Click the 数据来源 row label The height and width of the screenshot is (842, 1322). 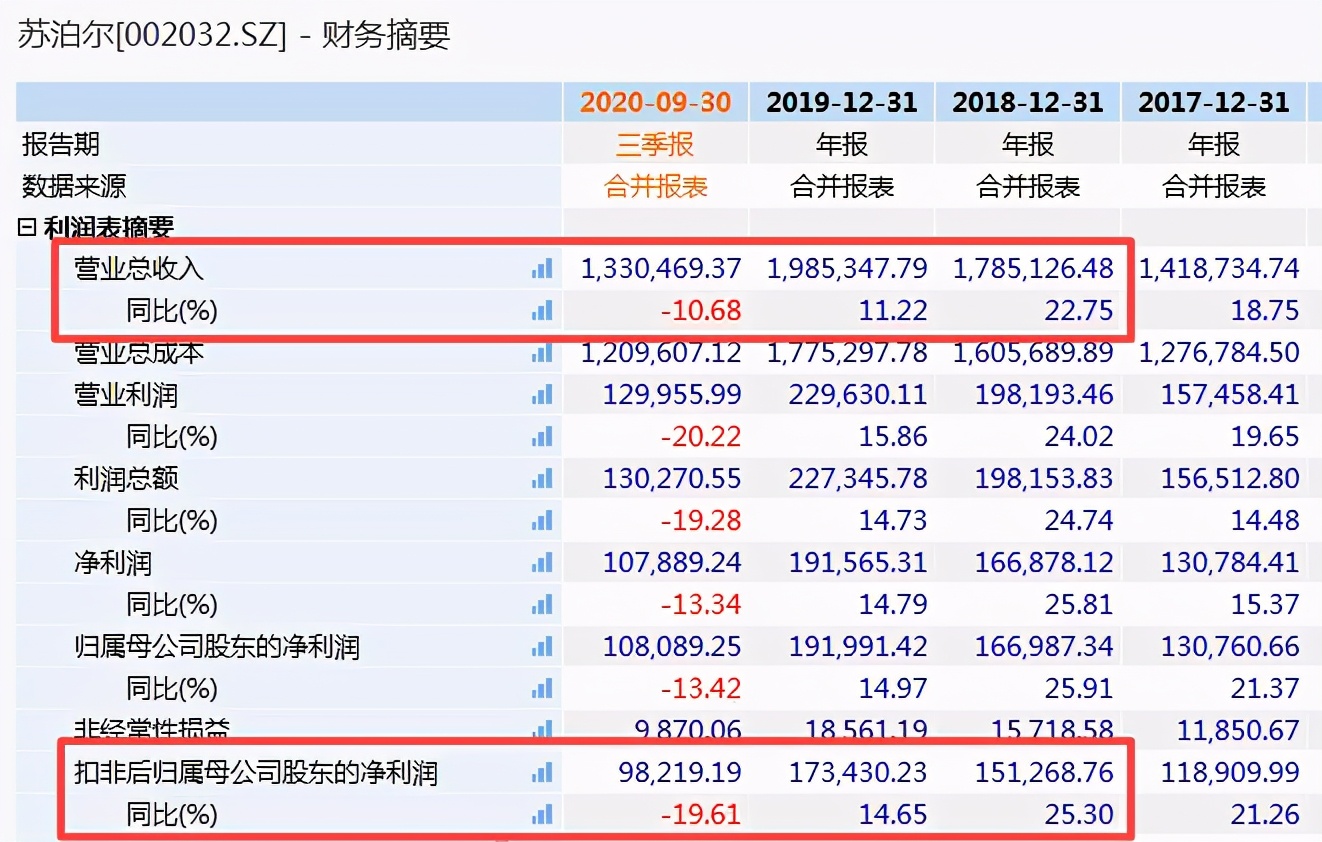pos(74,186)
